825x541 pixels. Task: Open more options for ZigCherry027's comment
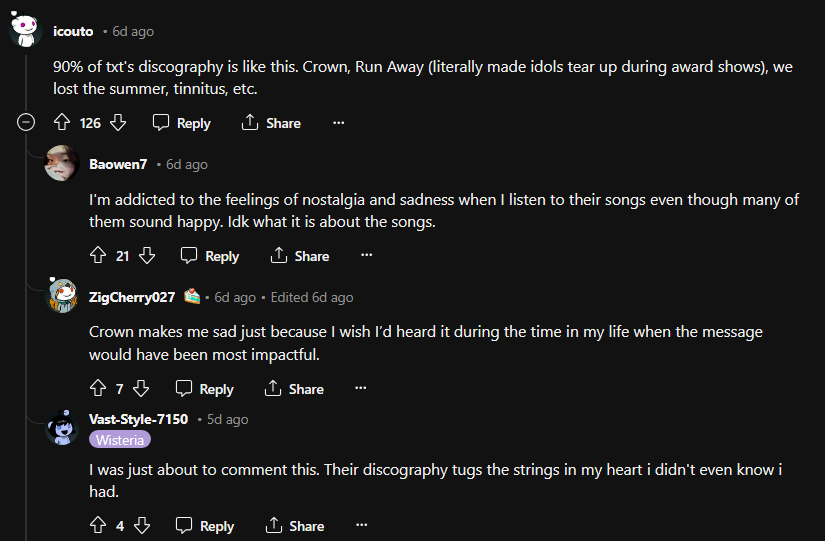pyautogui.click(x=360, y=389)
